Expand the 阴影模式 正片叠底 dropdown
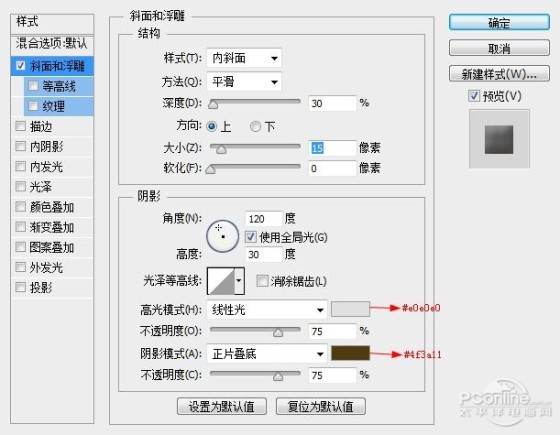The width and height of the screenshot is (560, 435). click(267, 354)
